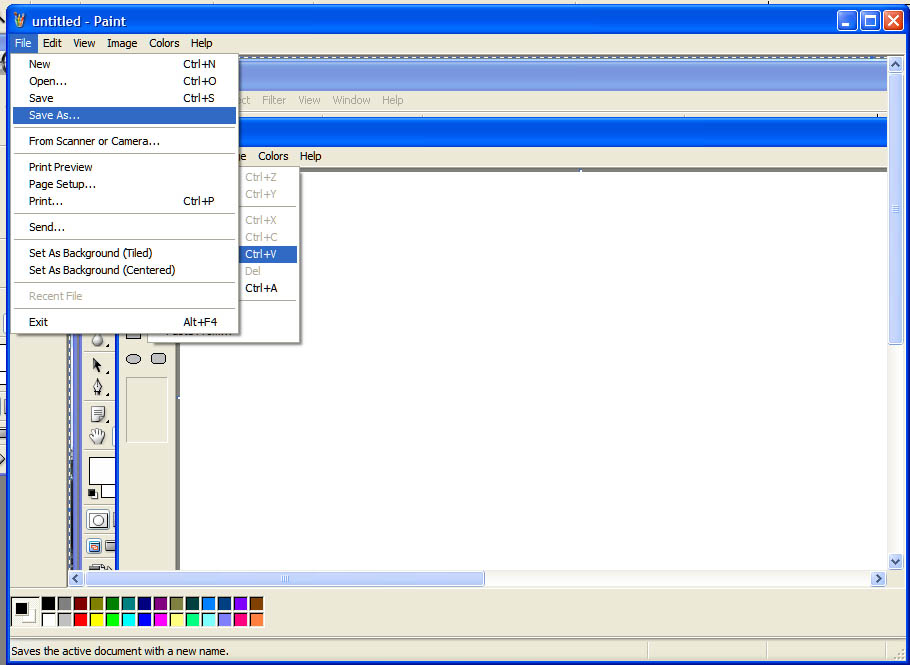Choose From Scanner or Camera... option
The image size is (910, 665).
click(x=94, y=141)
